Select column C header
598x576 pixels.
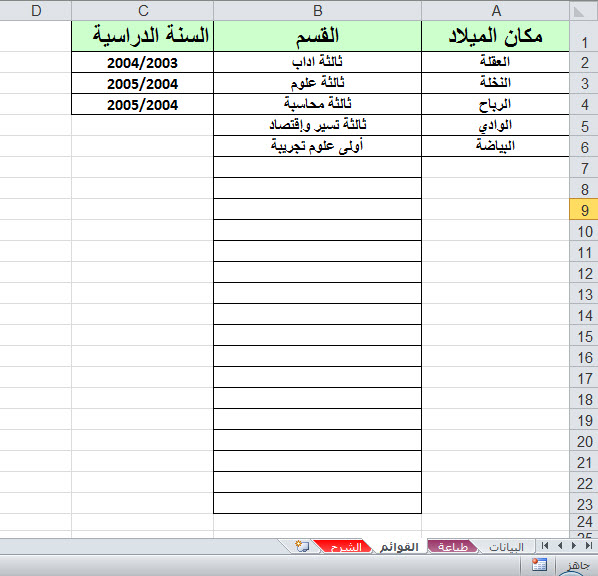(143, 11)
